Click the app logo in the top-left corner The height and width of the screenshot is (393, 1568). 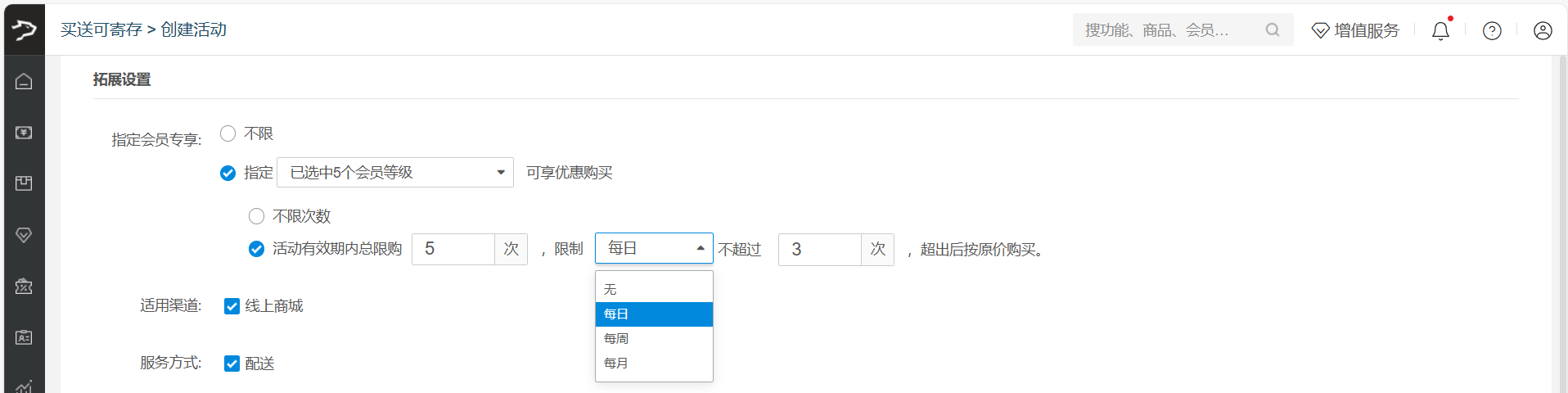click(24, 30)
